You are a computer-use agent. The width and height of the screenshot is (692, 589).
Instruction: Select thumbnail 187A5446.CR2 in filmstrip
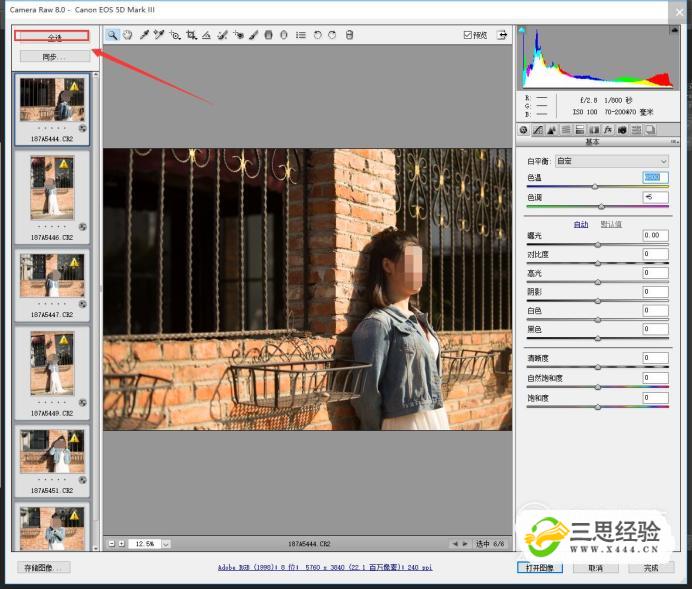[53, 188]
